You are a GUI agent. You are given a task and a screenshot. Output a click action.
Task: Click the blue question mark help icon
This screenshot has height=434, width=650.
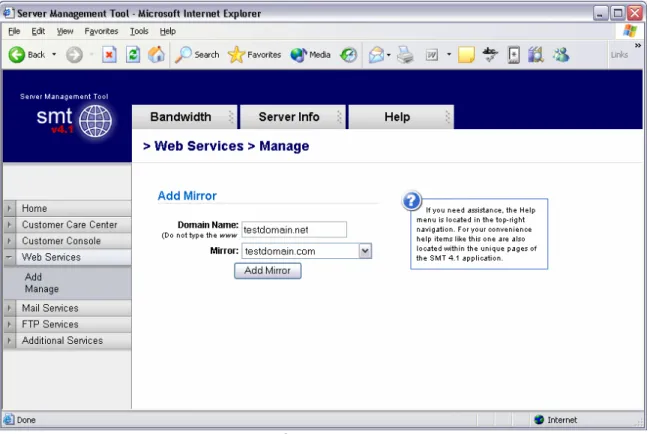(411, 201)
